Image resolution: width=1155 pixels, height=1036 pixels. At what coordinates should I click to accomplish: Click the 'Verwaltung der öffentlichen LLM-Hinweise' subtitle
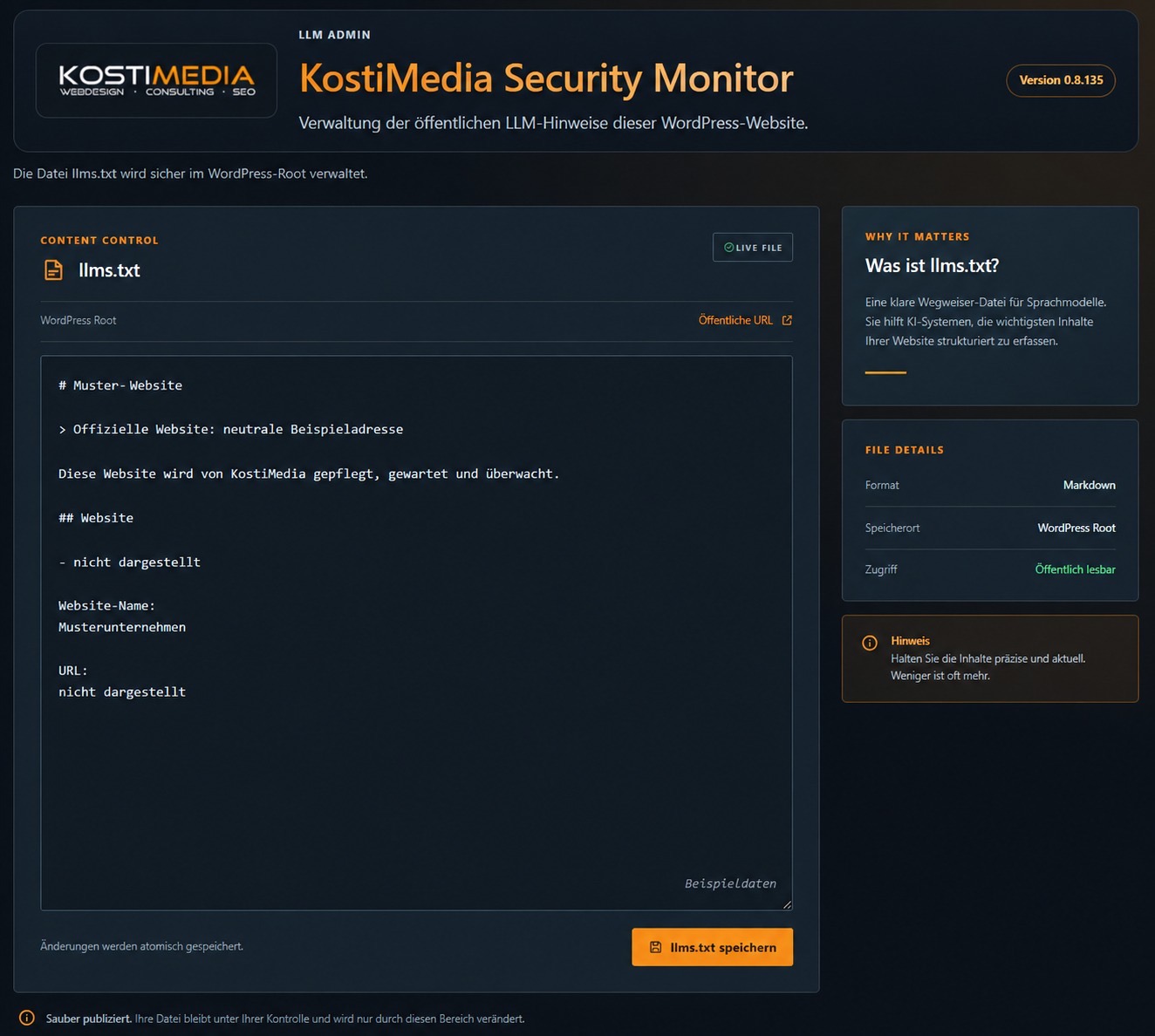pyautogui.click(x=553, y=123)
